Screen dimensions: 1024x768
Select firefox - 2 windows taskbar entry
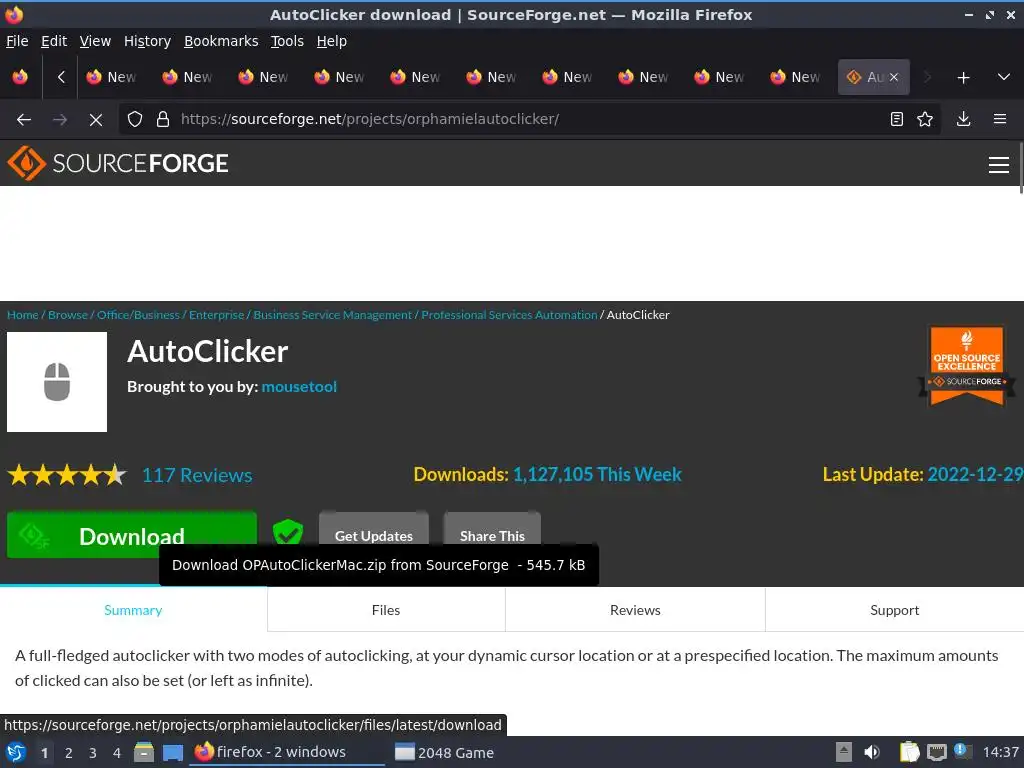[287, 752]
